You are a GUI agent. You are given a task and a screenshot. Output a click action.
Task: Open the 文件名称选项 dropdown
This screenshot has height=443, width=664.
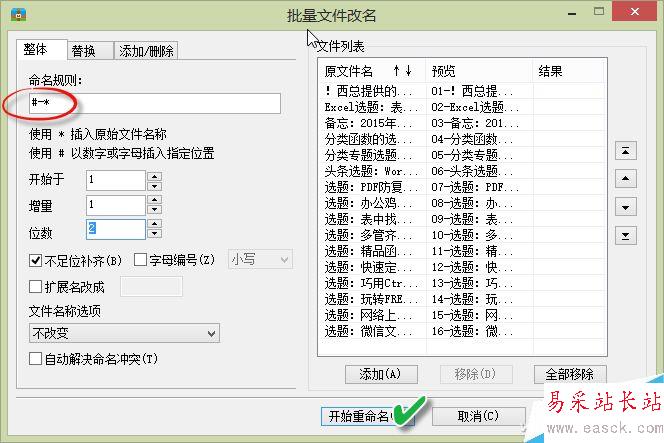coord(124,333)
